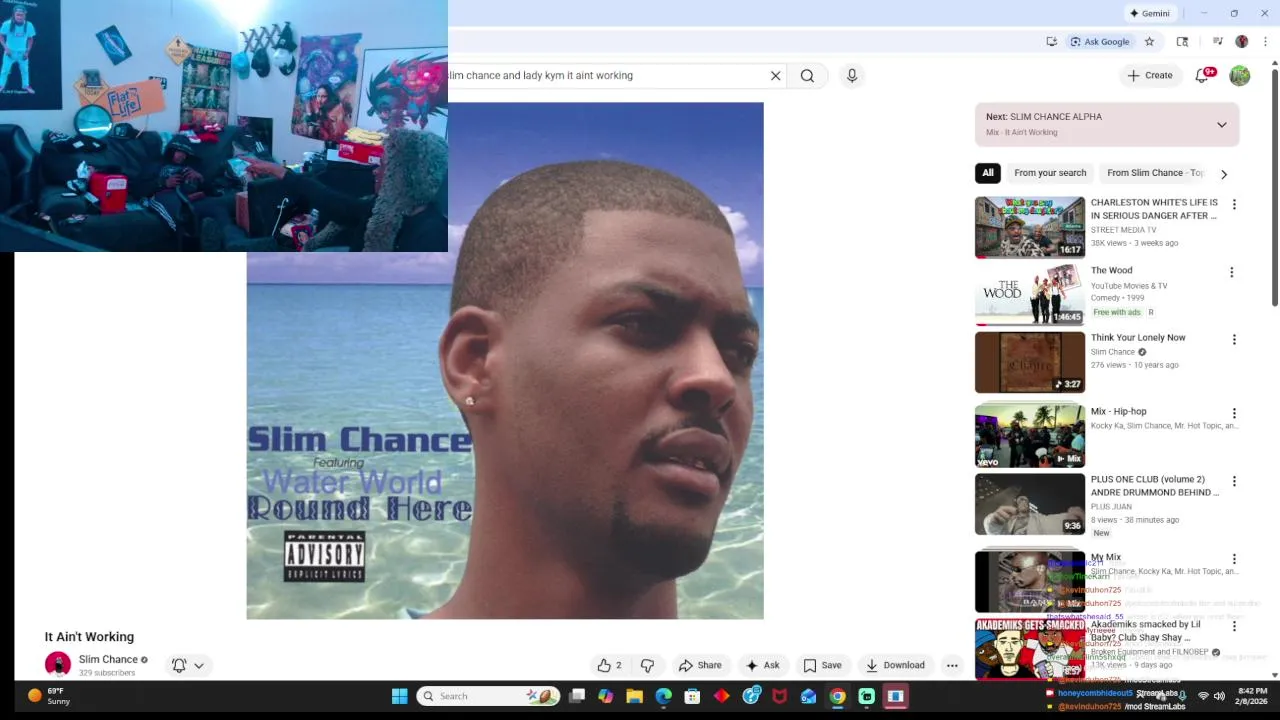1280x720 pixels.
Task: Open File Explorer from taskbar
Action: pyautogui.click(x=635, y=696)
